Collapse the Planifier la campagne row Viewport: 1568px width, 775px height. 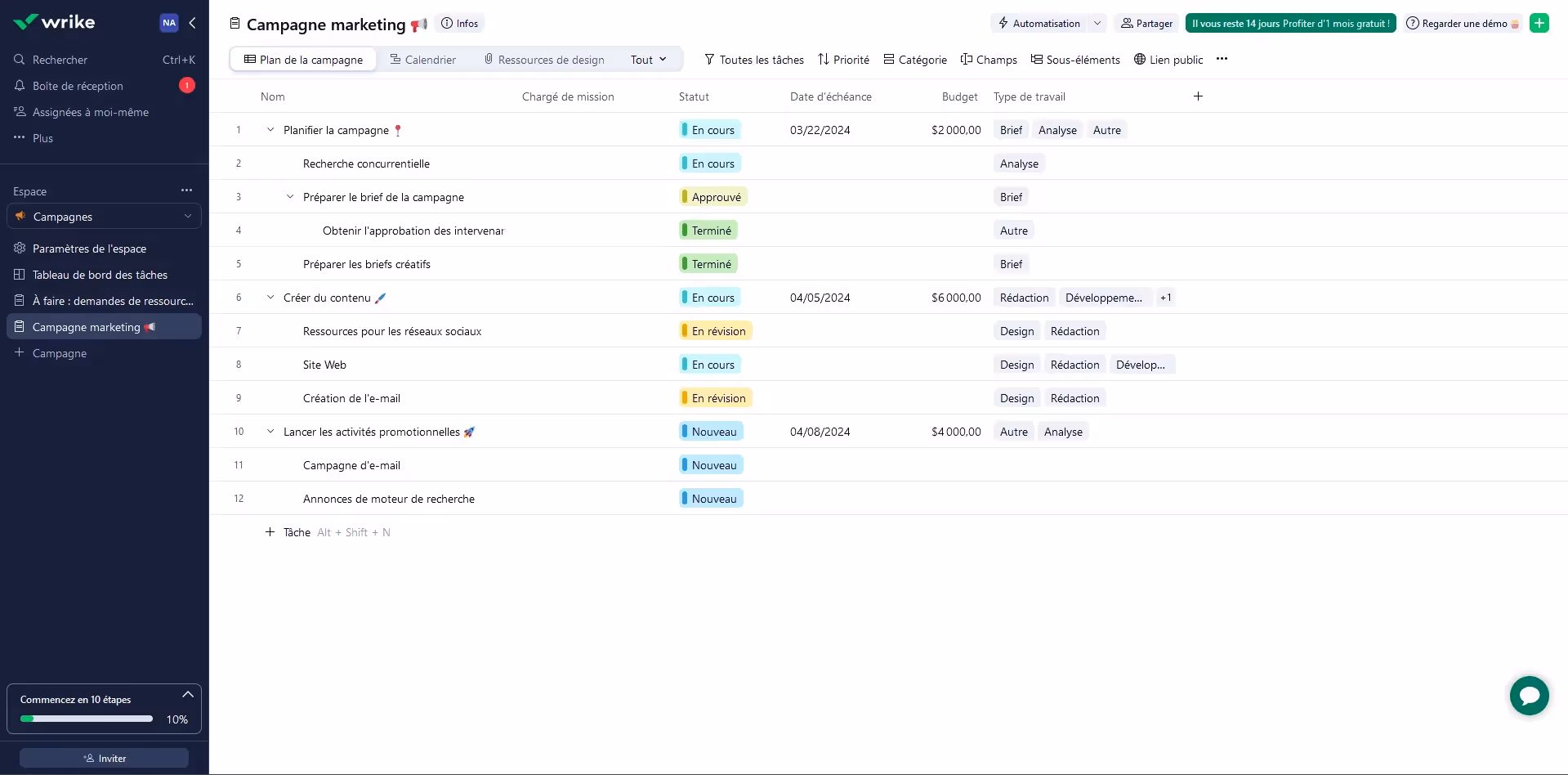click(270, 130)
